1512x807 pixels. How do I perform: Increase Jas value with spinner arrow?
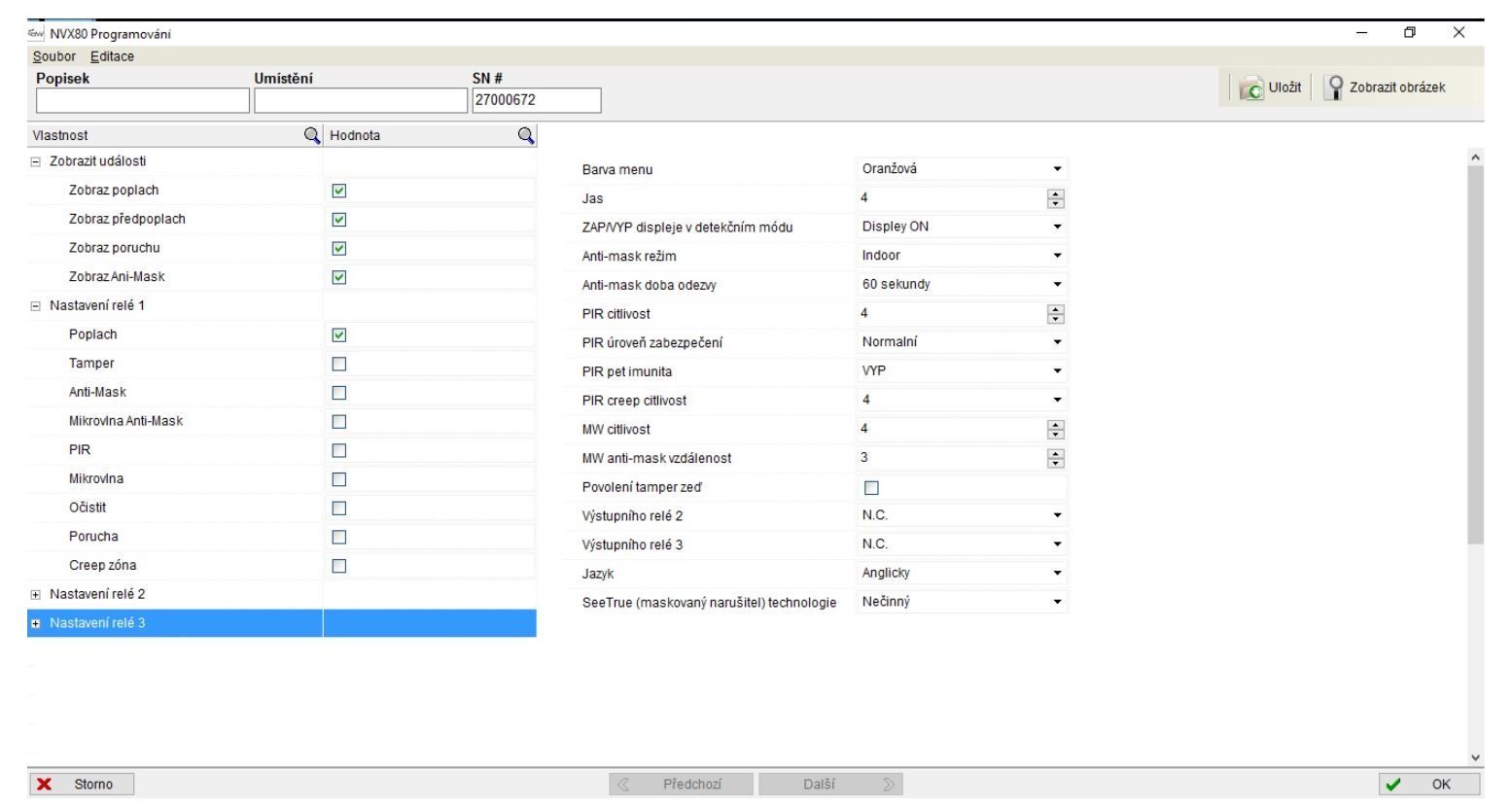tap(1056, 194)
